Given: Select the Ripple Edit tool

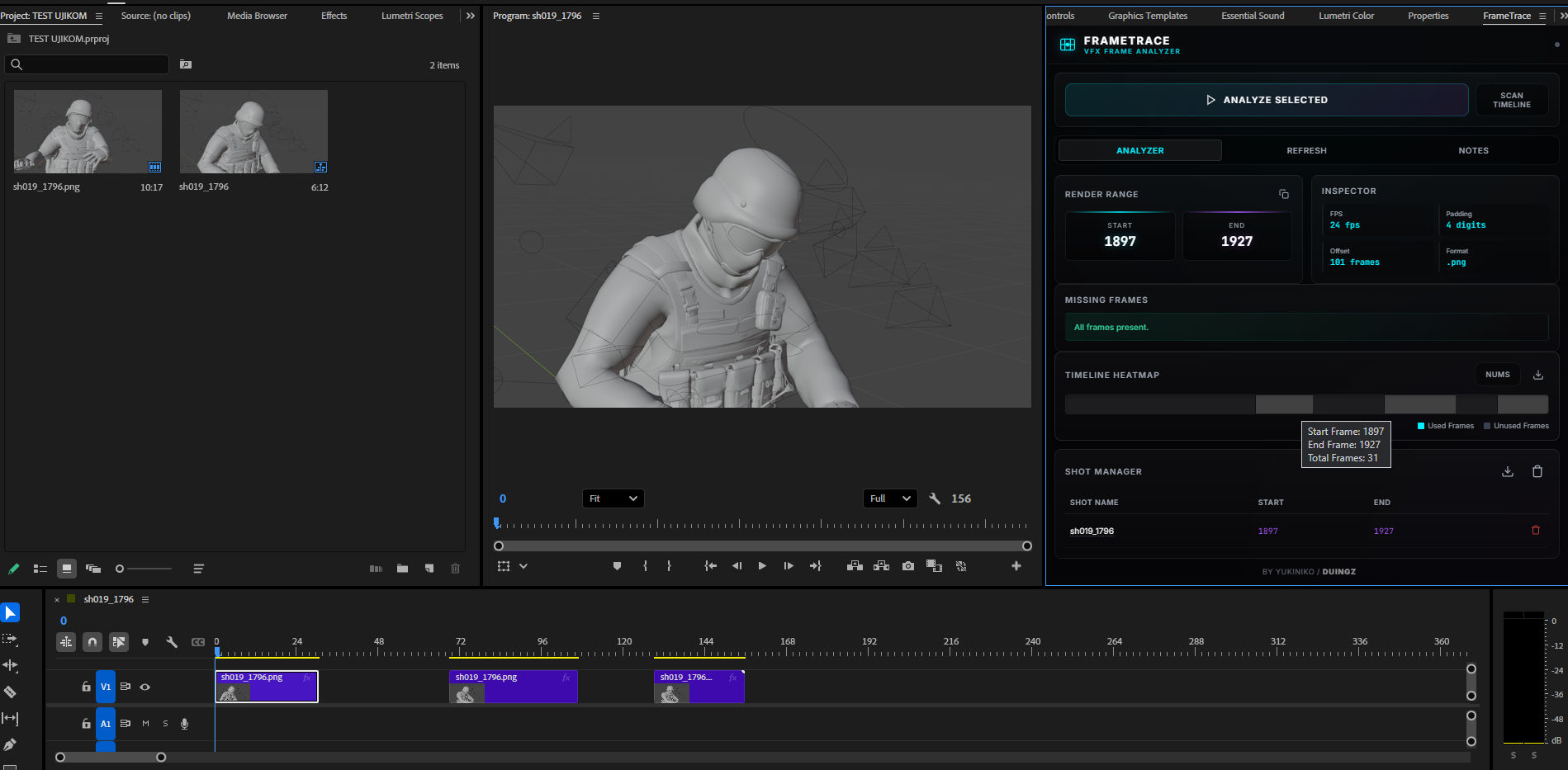Looking at the screenshot, I should pos(10,665).
